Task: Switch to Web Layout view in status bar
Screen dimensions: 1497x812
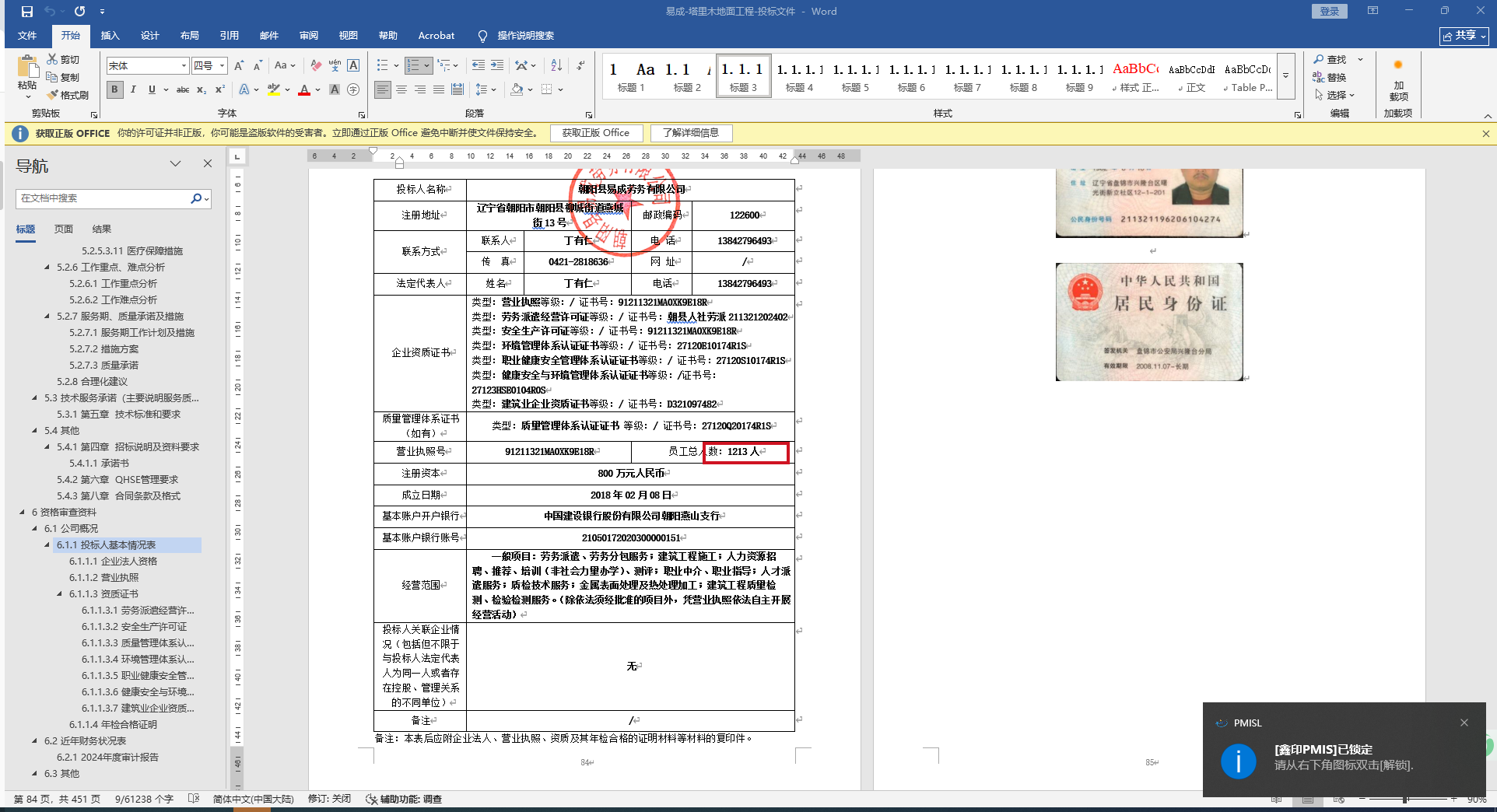Action: (x=1338, y=800)
